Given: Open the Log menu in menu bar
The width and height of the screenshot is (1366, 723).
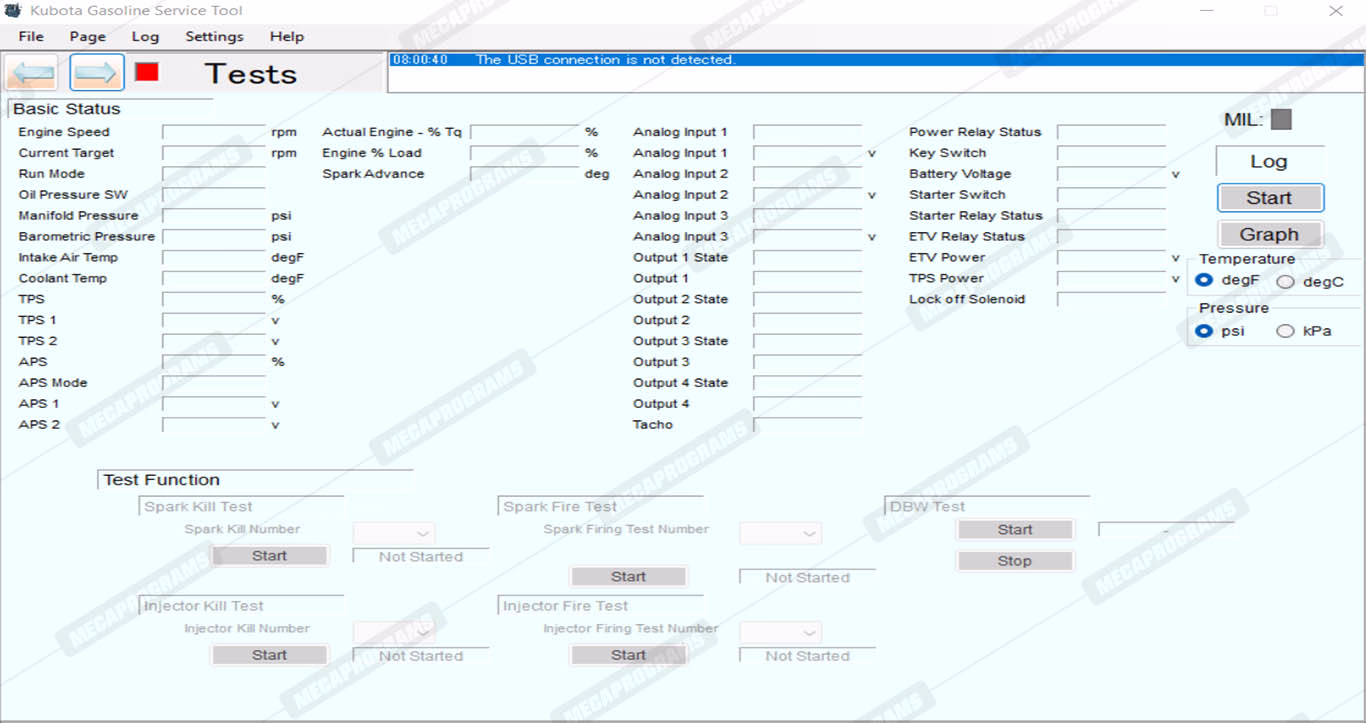Looking at the screenshot, I should click(145, 37).
